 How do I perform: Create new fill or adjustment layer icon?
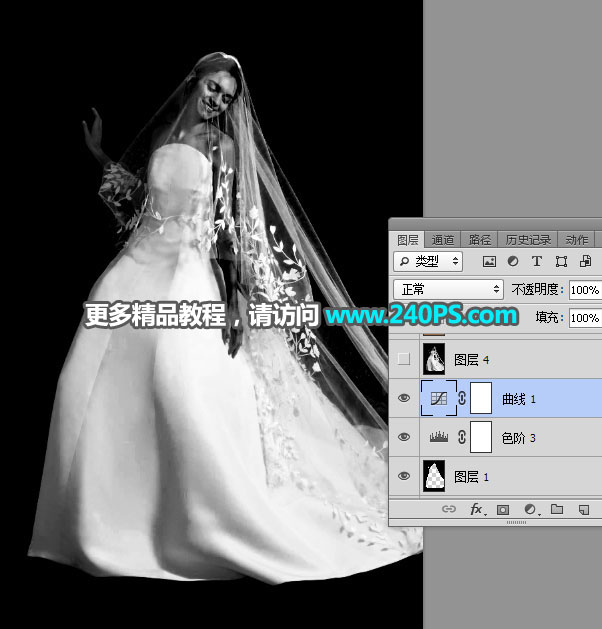(x=531, y=509)
